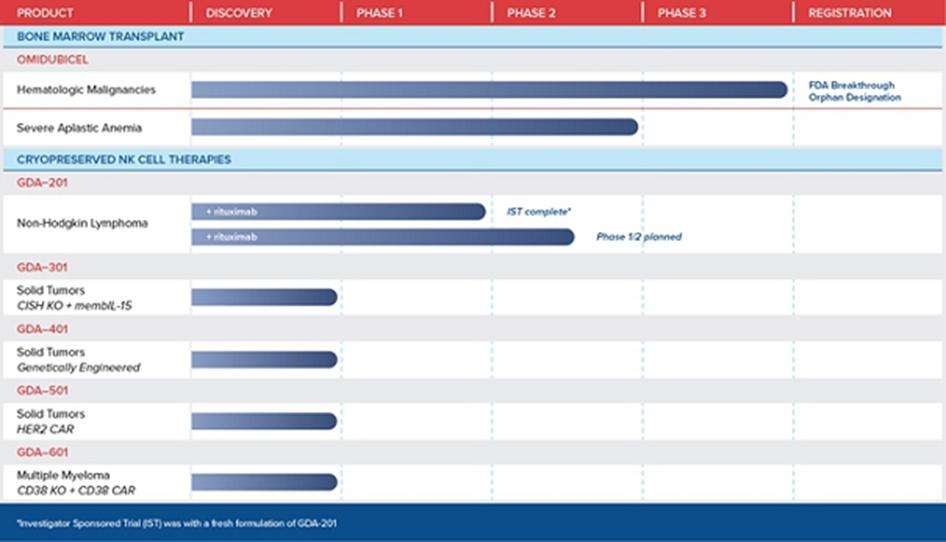The height and width of the screenshot is (542, 946).
Task: Click the HER2 CAR Solid Tumors progress bar
Action: pos(264,421)
